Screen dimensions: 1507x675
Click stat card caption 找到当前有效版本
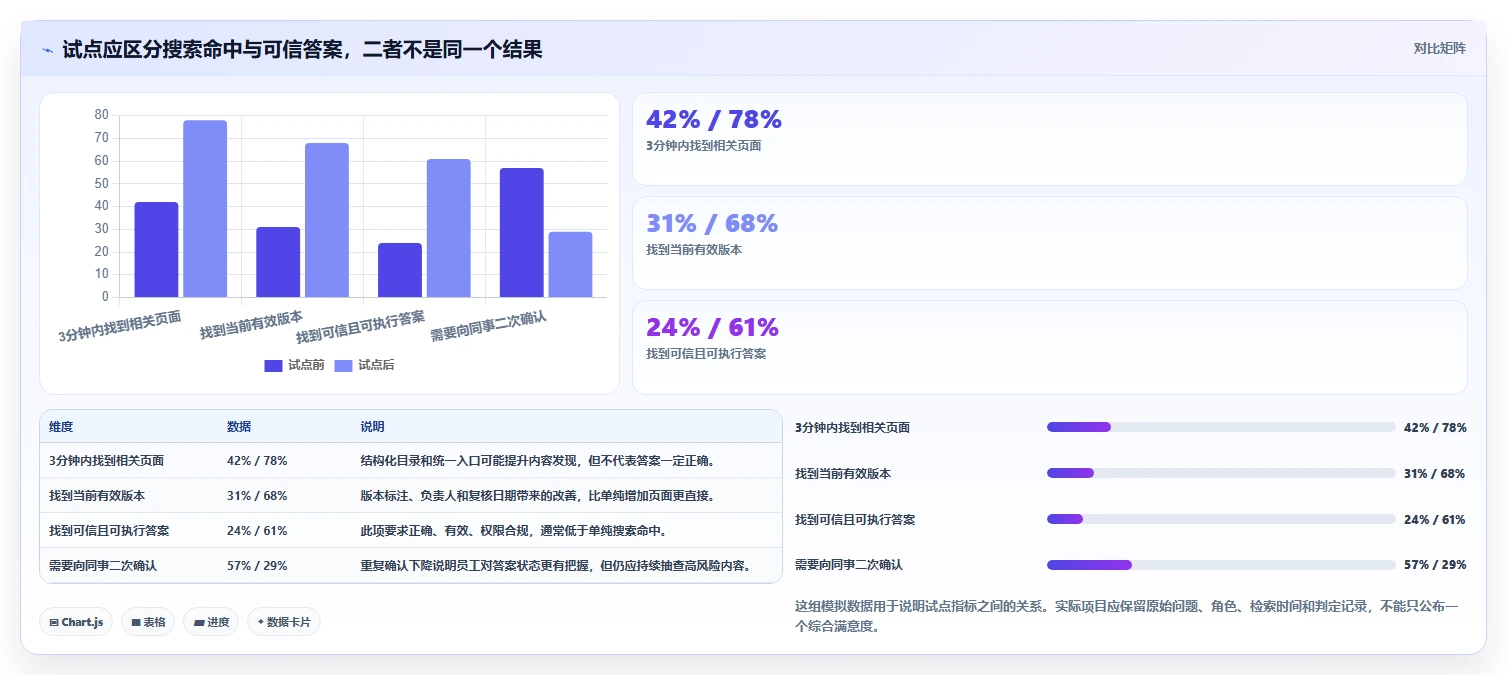(694, 250)
